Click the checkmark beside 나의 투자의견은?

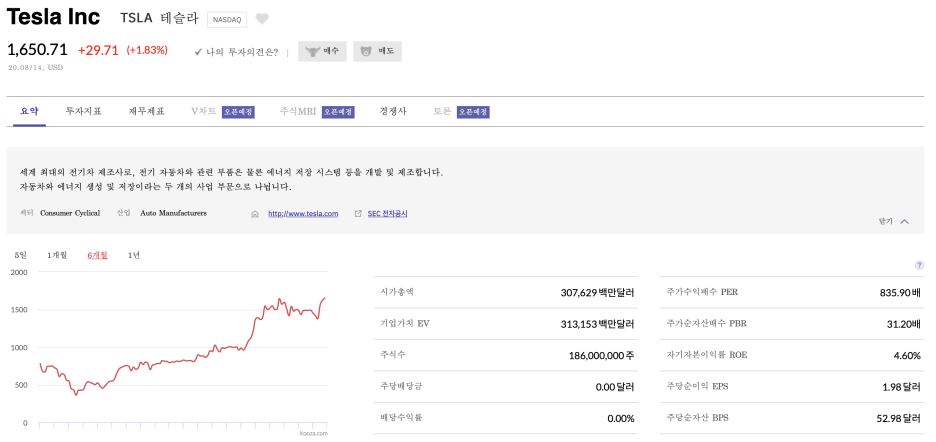tap(198, 52)
